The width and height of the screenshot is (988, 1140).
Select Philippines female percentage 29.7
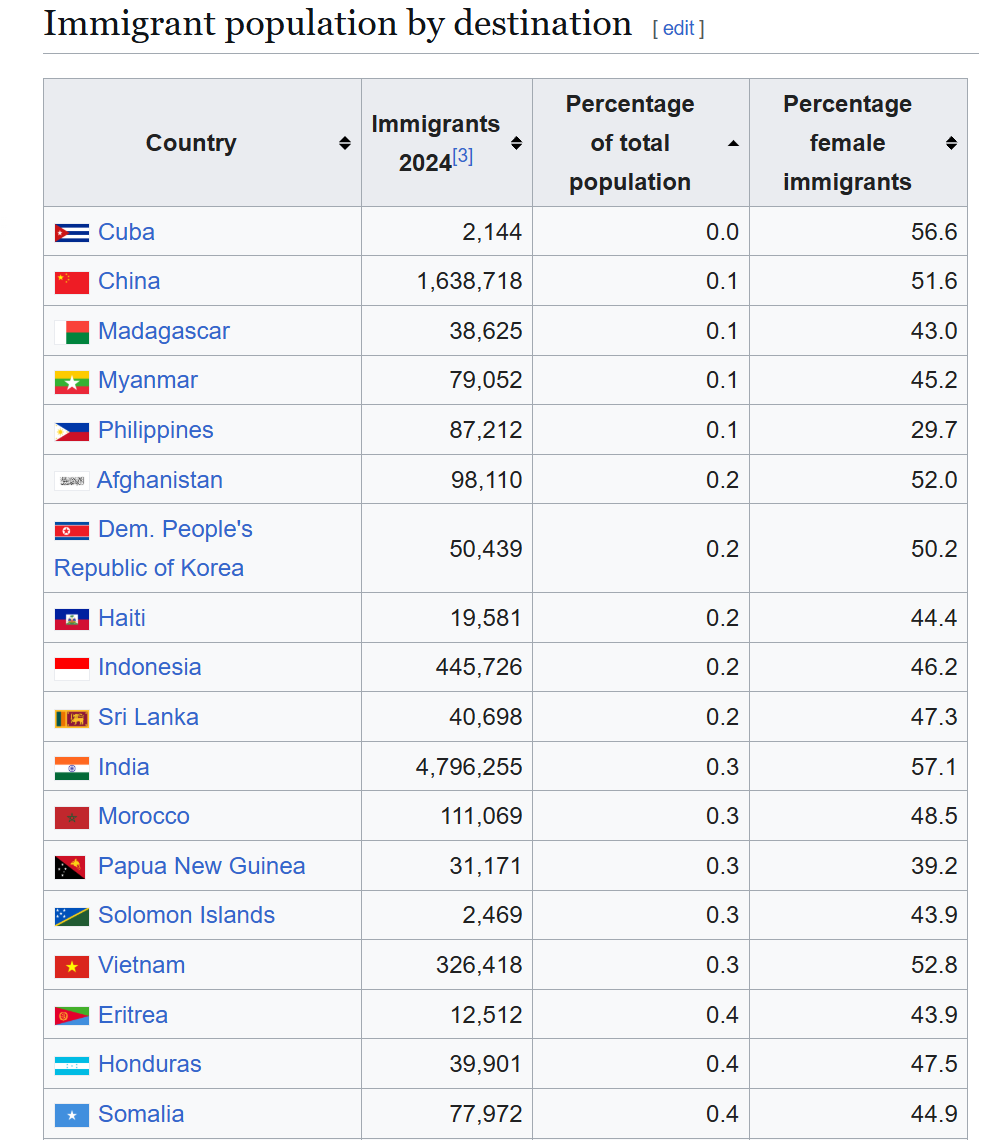point(933,430)
